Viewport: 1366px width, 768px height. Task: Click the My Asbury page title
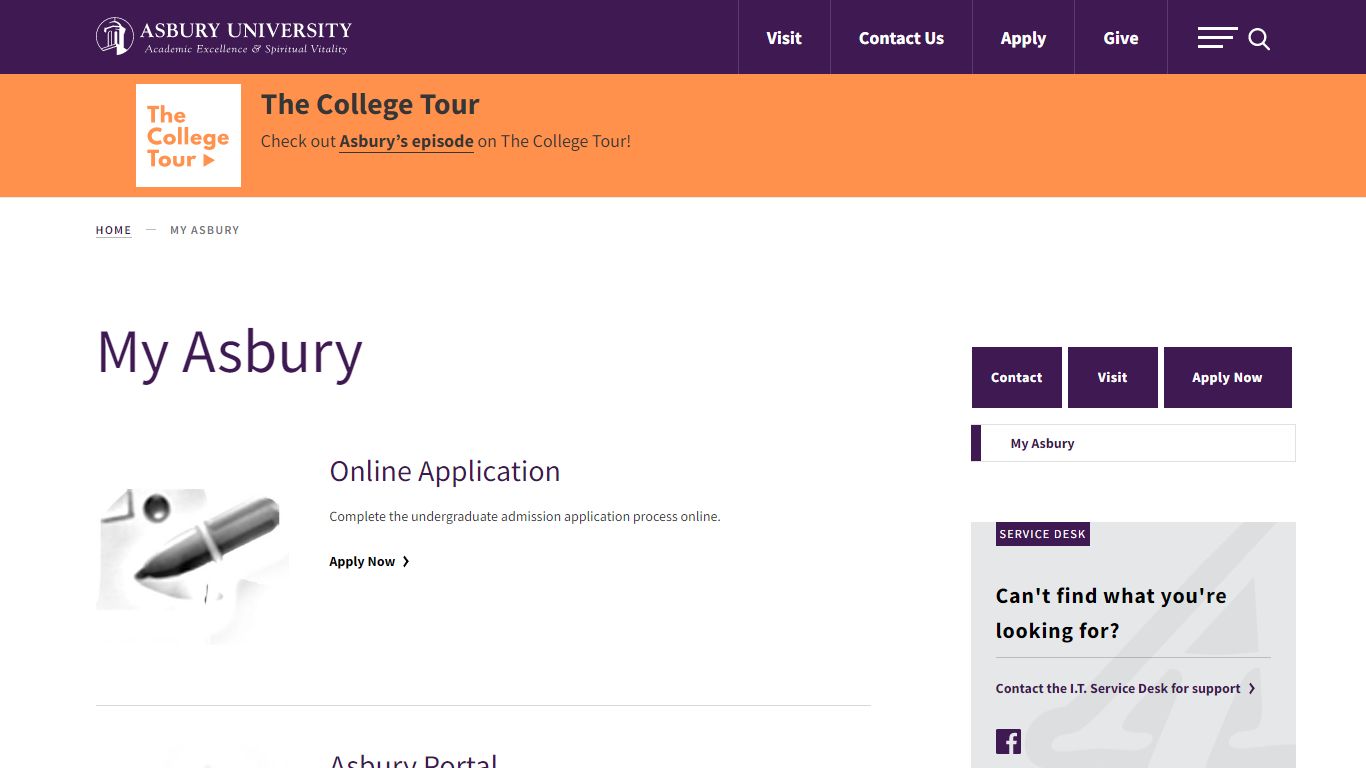click(x=230, y=353)
